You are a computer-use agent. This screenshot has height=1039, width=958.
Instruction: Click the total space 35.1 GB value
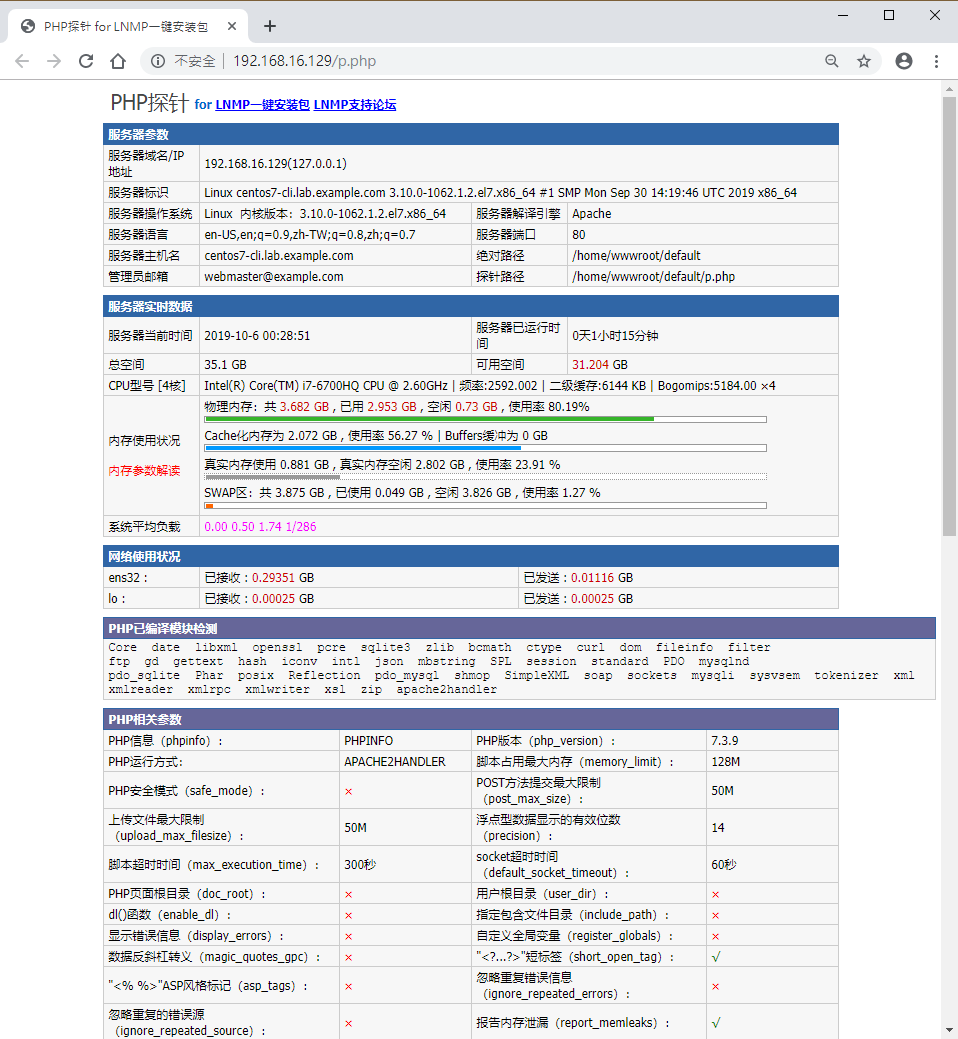coord(225,365)
